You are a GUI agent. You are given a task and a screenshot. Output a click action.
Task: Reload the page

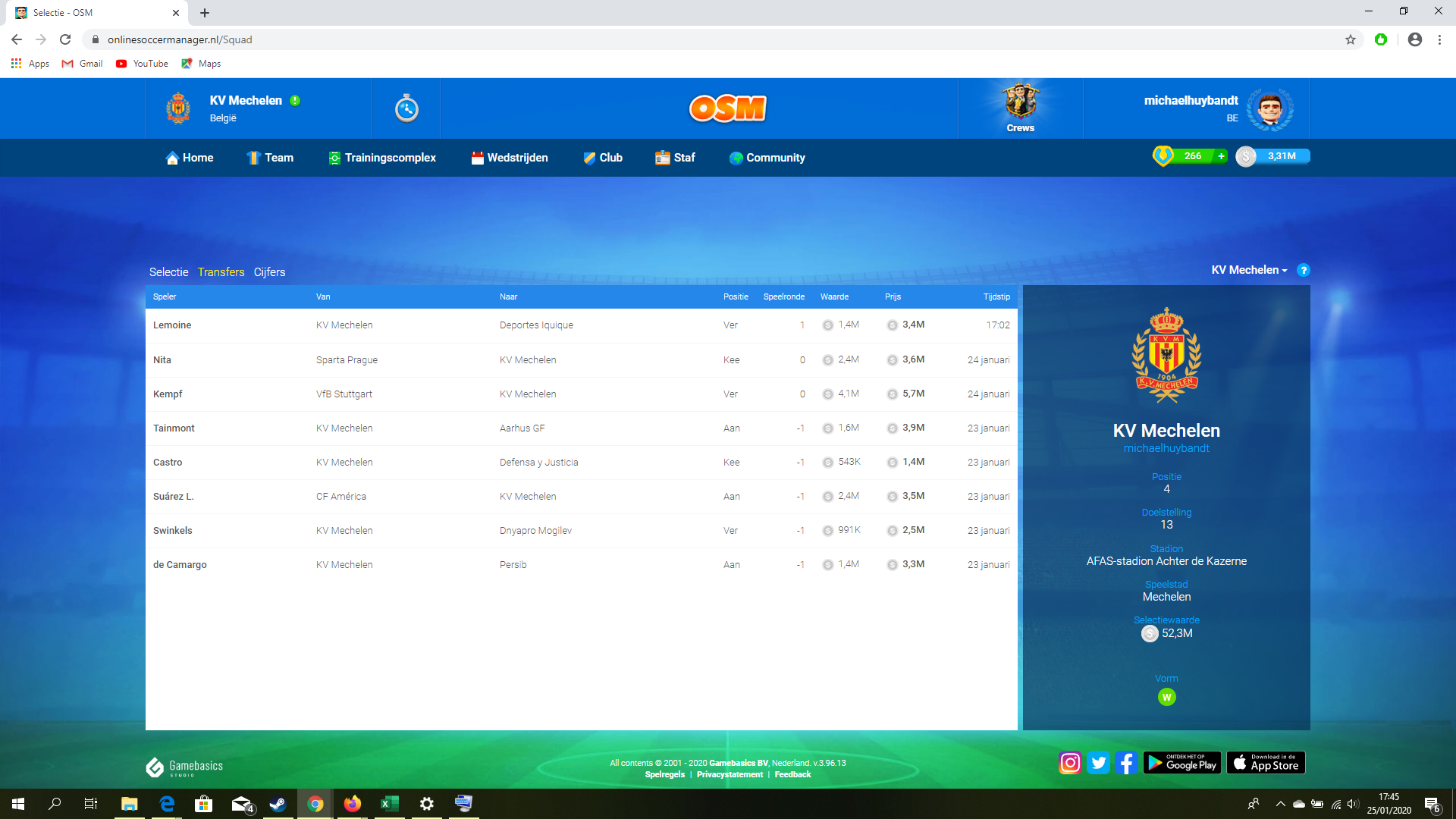pyautogui.click(x=65, y=39)
